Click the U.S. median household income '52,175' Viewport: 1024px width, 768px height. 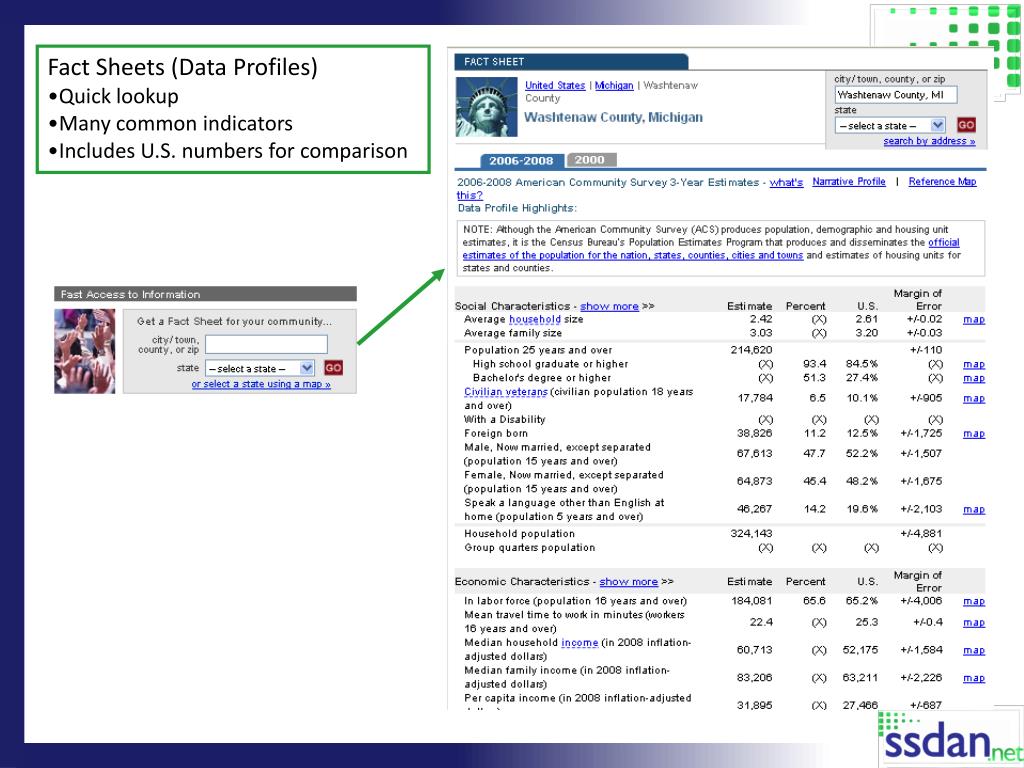860,650
